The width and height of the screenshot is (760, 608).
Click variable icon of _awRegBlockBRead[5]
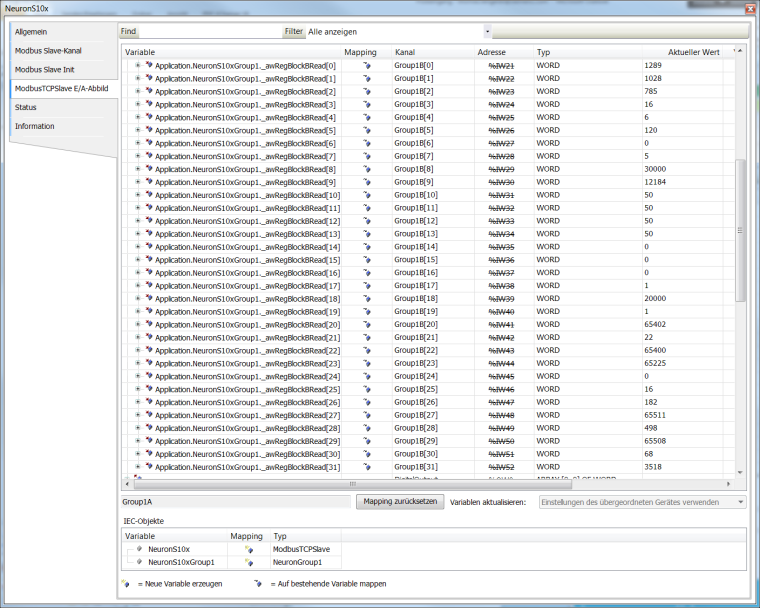(x=149, y=130)
